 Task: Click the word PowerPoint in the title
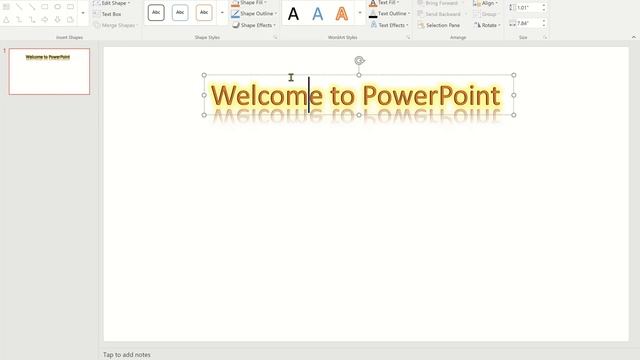[x=431, y=96]
